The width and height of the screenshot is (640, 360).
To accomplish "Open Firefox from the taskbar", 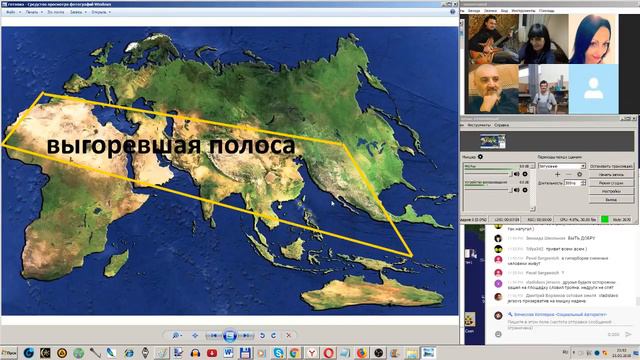I will point(361,353).
